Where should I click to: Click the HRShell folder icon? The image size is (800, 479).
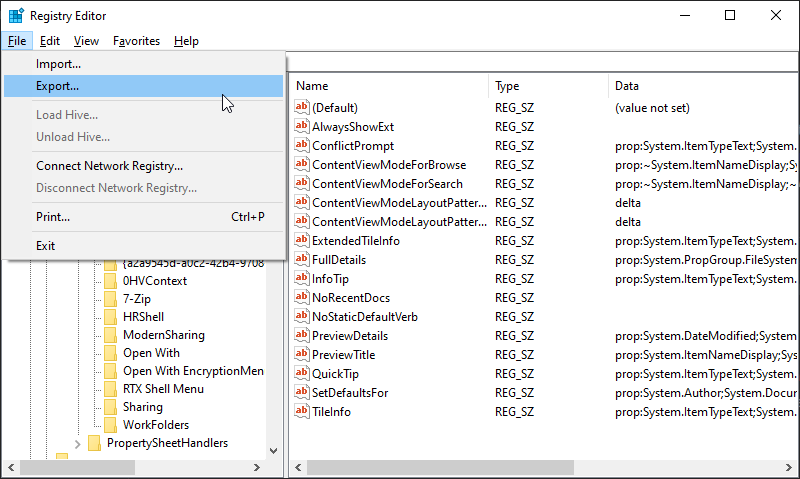click(110, 317)
